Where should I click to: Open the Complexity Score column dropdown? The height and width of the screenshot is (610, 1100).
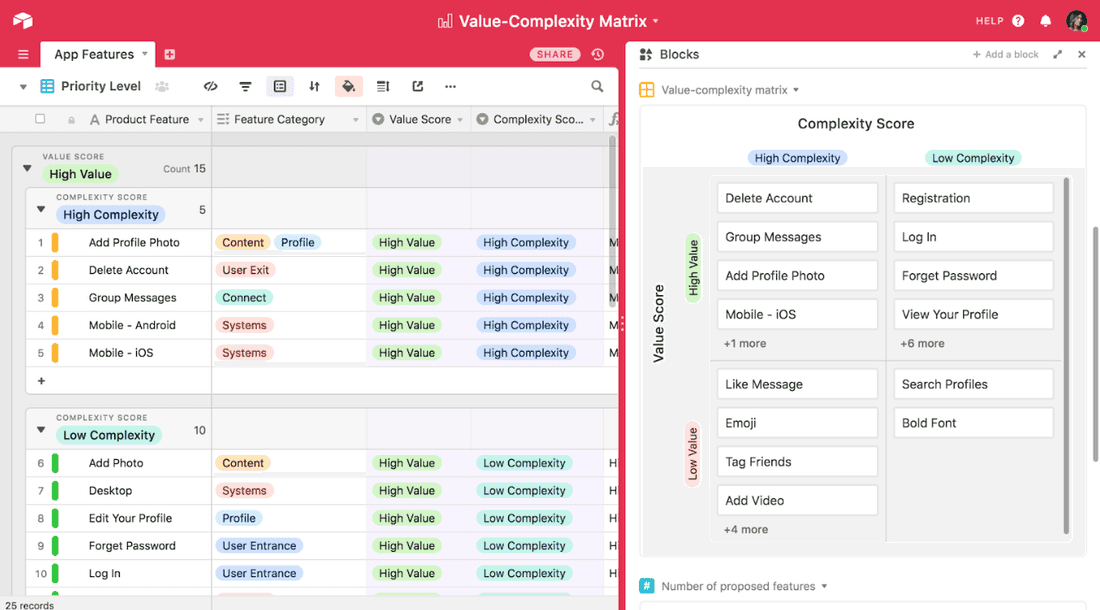pos(594,119)
